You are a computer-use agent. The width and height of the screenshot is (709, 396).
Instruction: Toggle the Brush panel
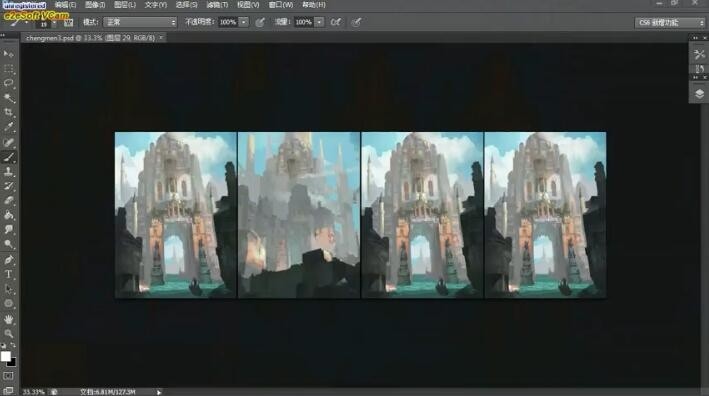[x=68, y=22]
